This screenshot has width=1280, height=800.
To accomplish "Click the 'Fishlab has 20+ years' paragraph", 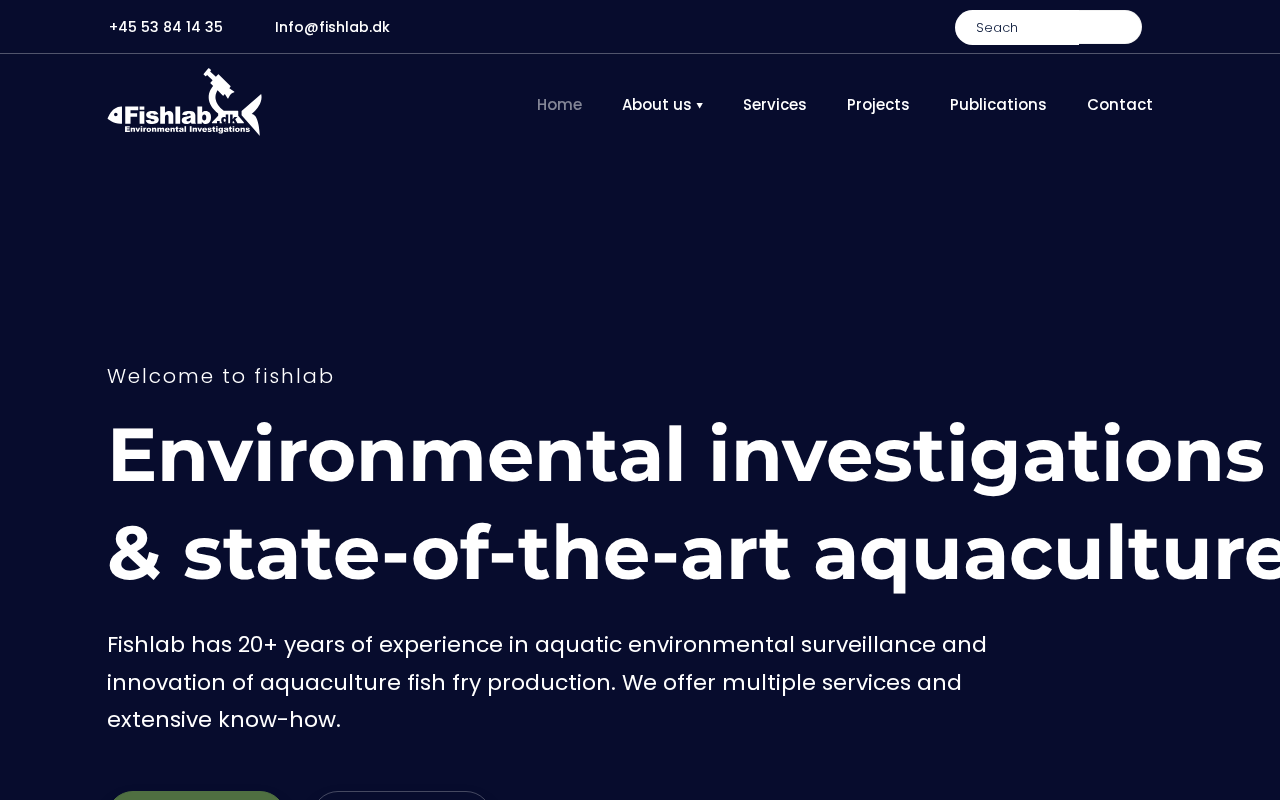I will (547, 682).
